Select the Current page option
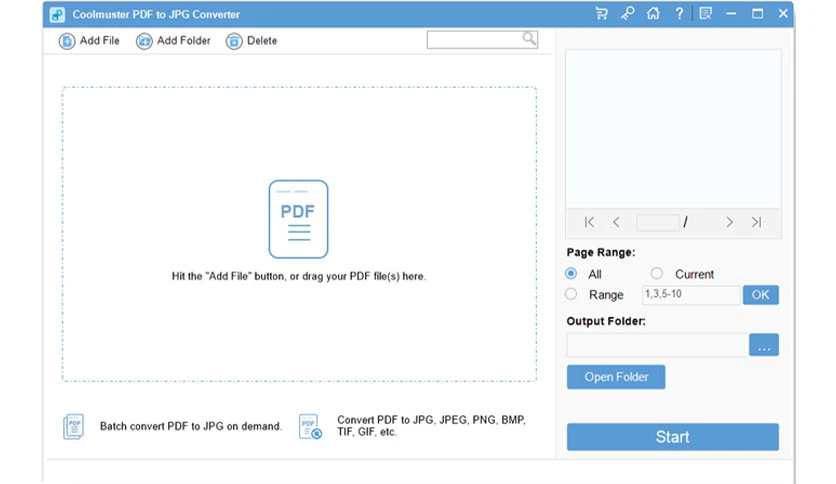Viewport: 836px width, 484px height. point(656,273)
